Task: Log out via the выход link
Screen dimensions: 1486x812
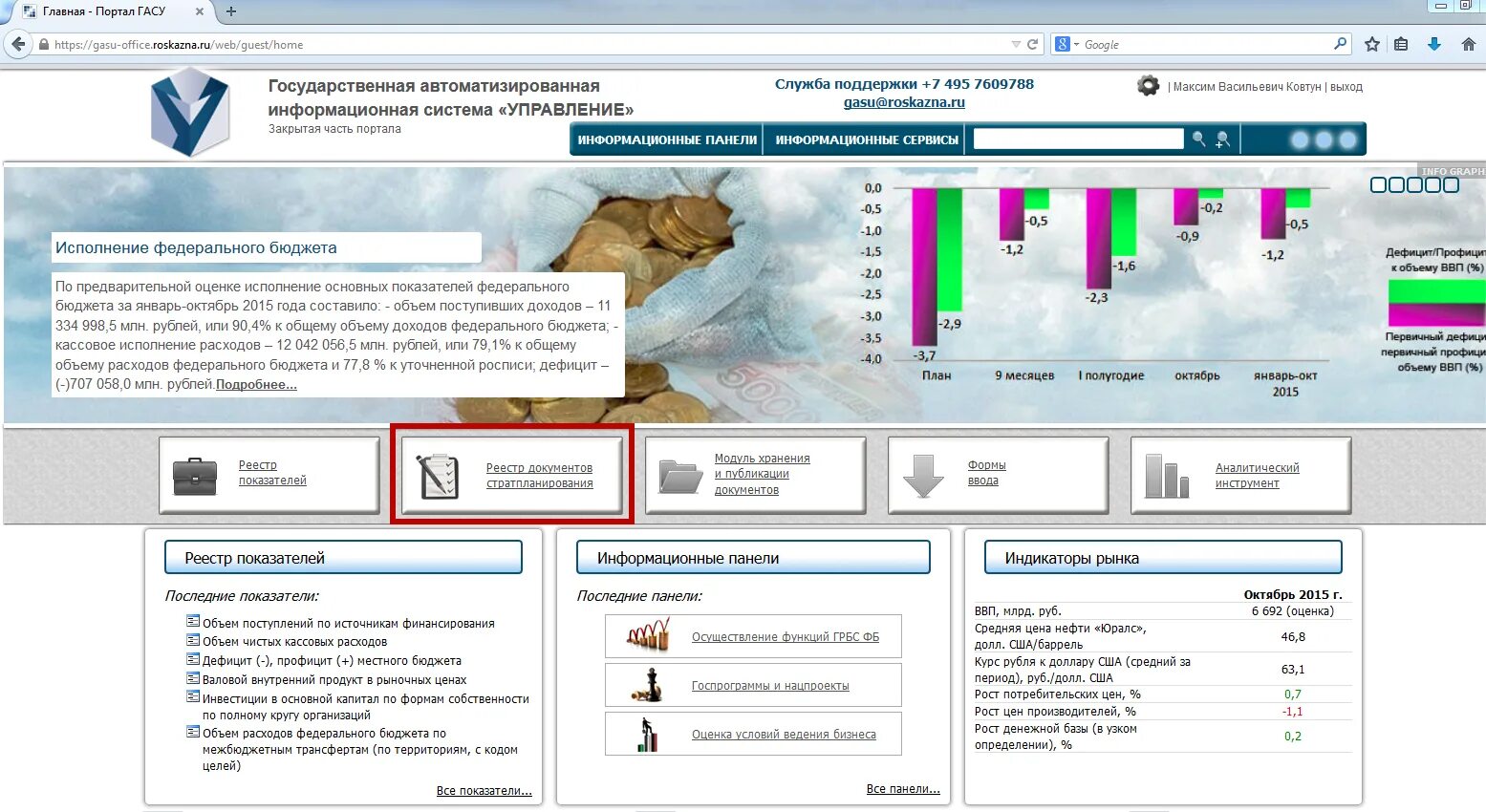Action: coord(1346,87)
